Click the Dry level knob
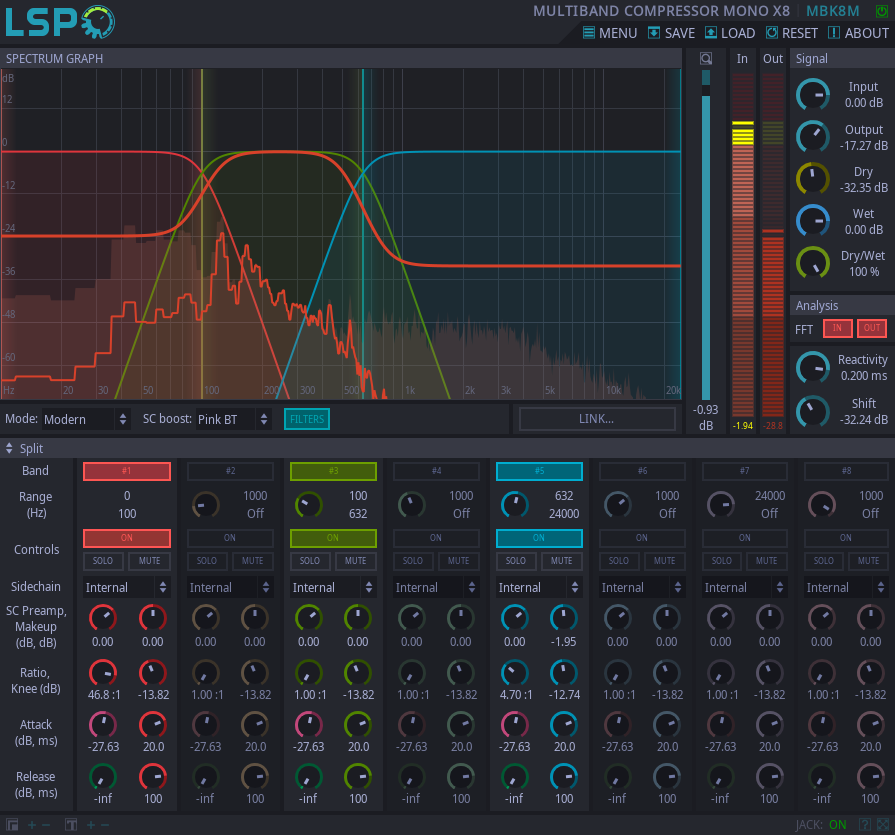This screenshot has height=835, width=895. [813, 179]
